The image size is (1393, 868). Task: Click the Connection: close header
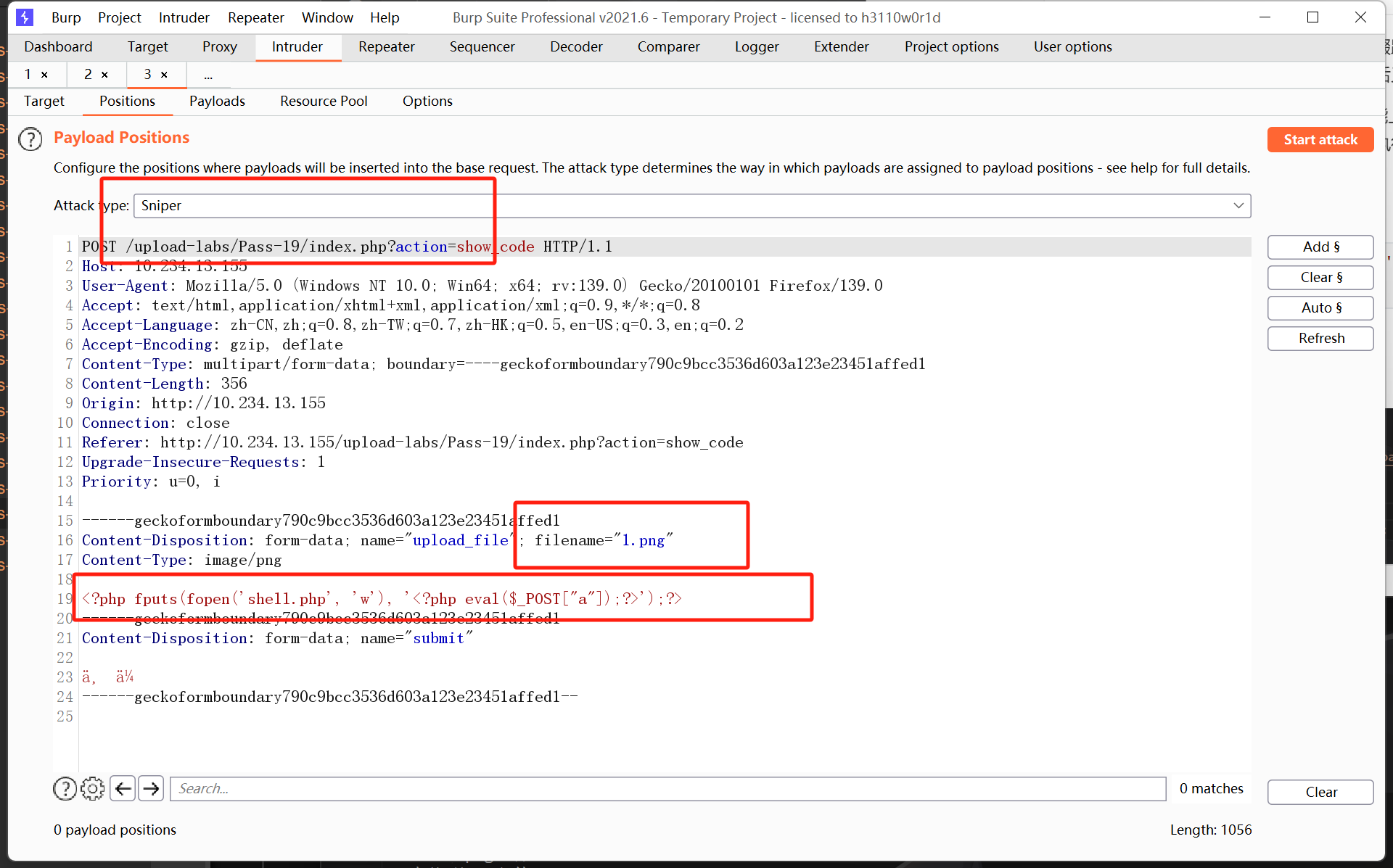click(155, 423)
